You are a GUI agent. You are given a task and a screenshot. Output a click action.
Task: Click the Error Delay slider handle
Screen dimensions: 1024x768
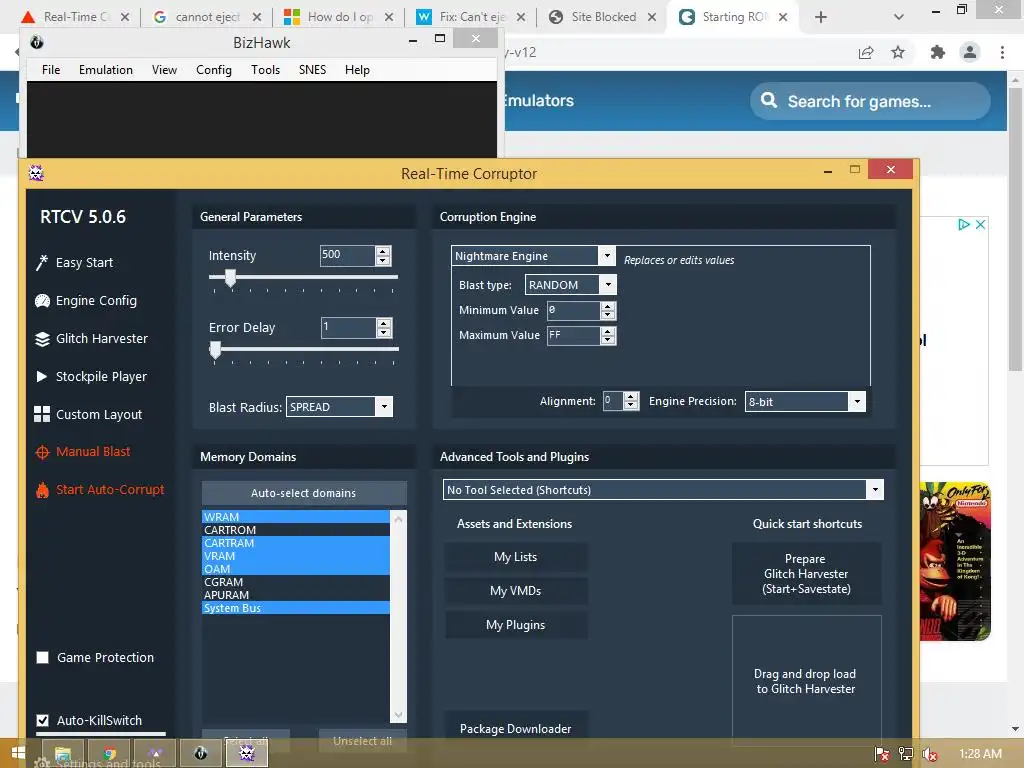216,351
